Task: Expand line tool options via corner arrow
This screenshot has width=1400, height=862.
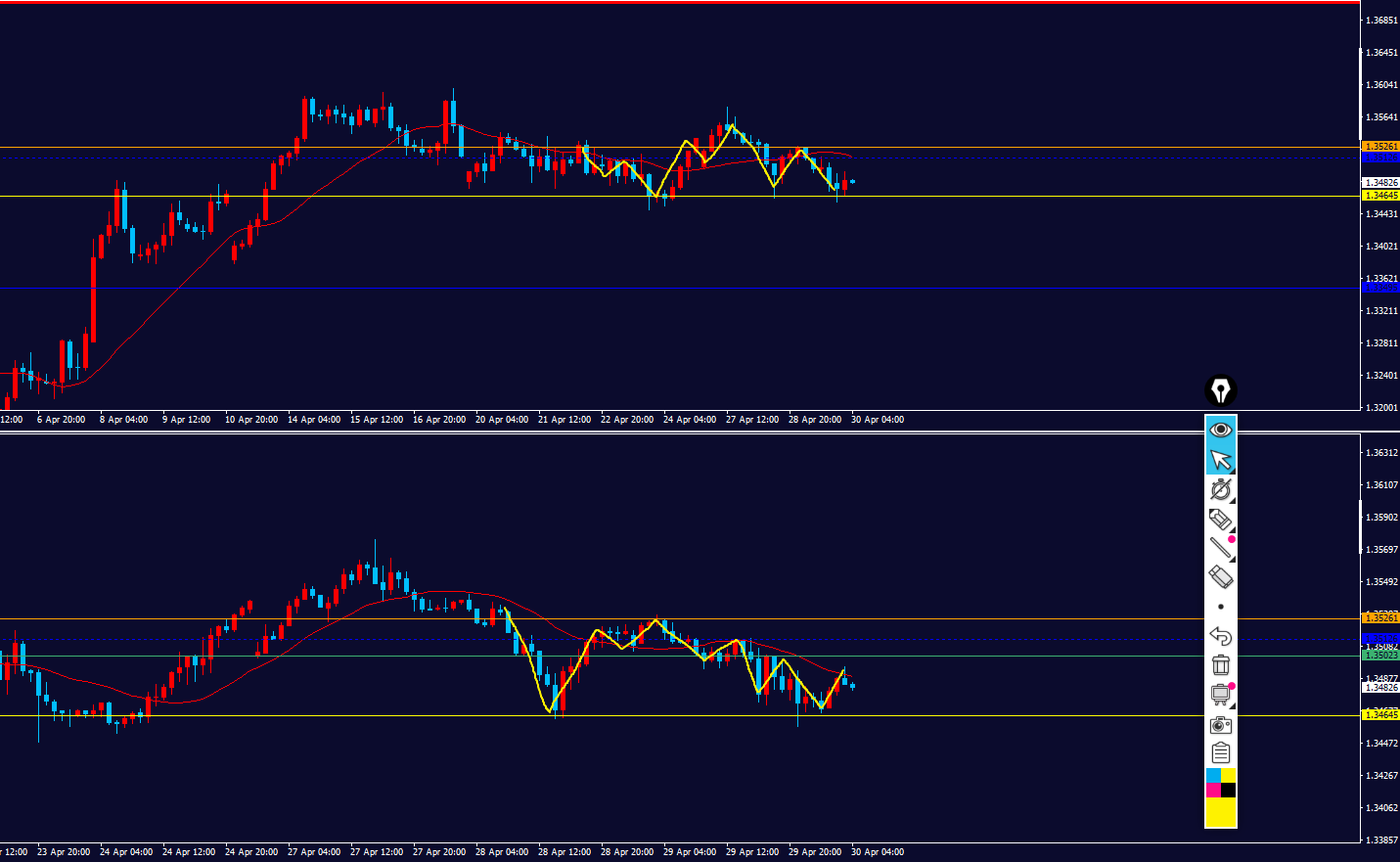Action: click(x=1232, y=560)
